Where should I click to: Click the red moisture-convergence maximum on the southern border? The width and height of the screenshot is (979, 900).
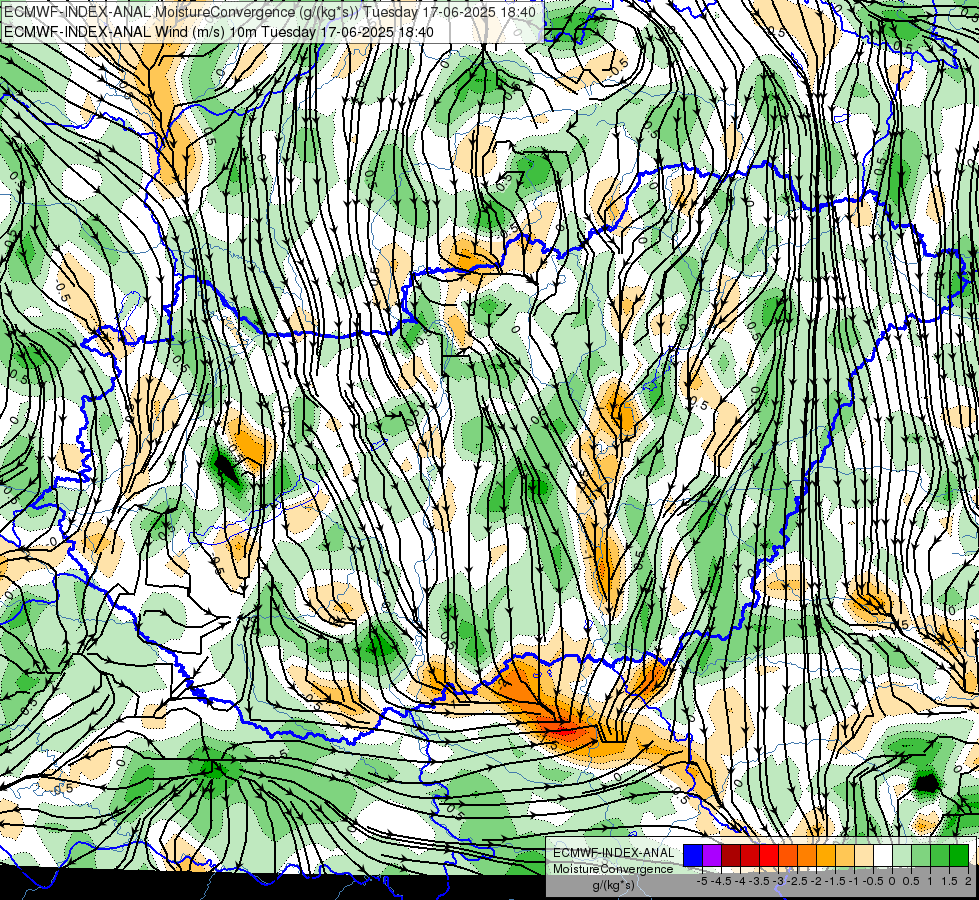pos(565,729)
